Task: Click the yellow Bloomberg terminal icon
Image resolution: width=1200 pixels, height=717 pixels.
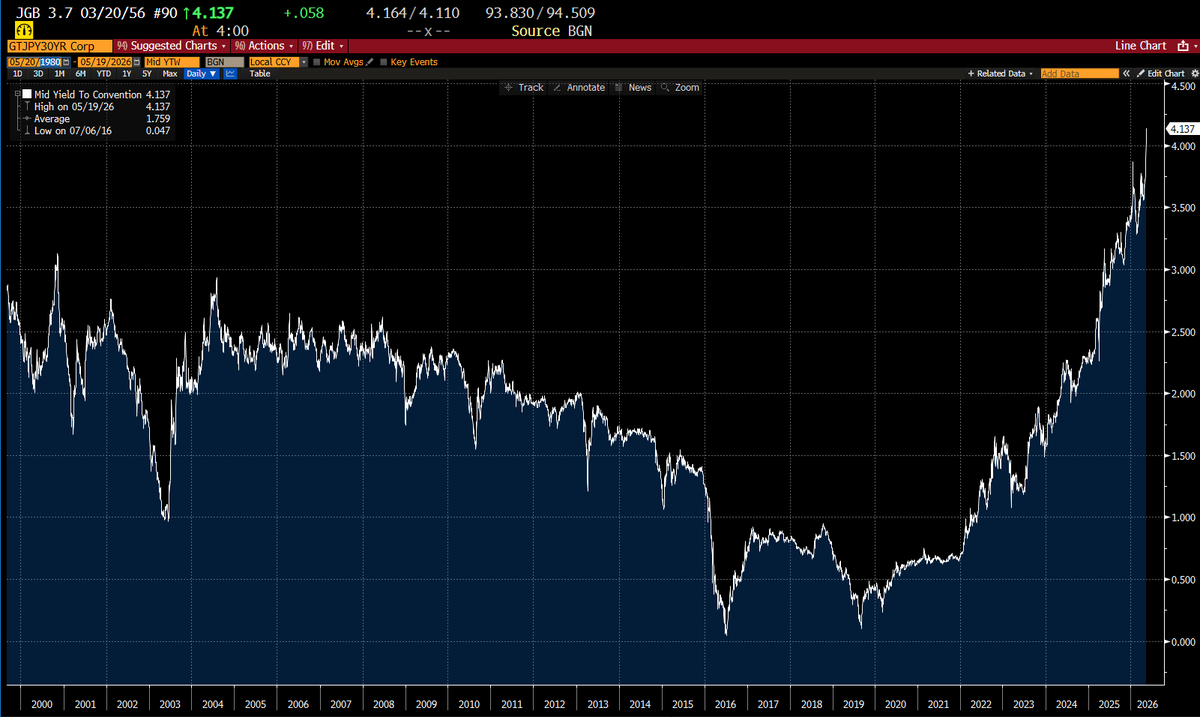Action: pyautogui.click(x=23, y=30)
